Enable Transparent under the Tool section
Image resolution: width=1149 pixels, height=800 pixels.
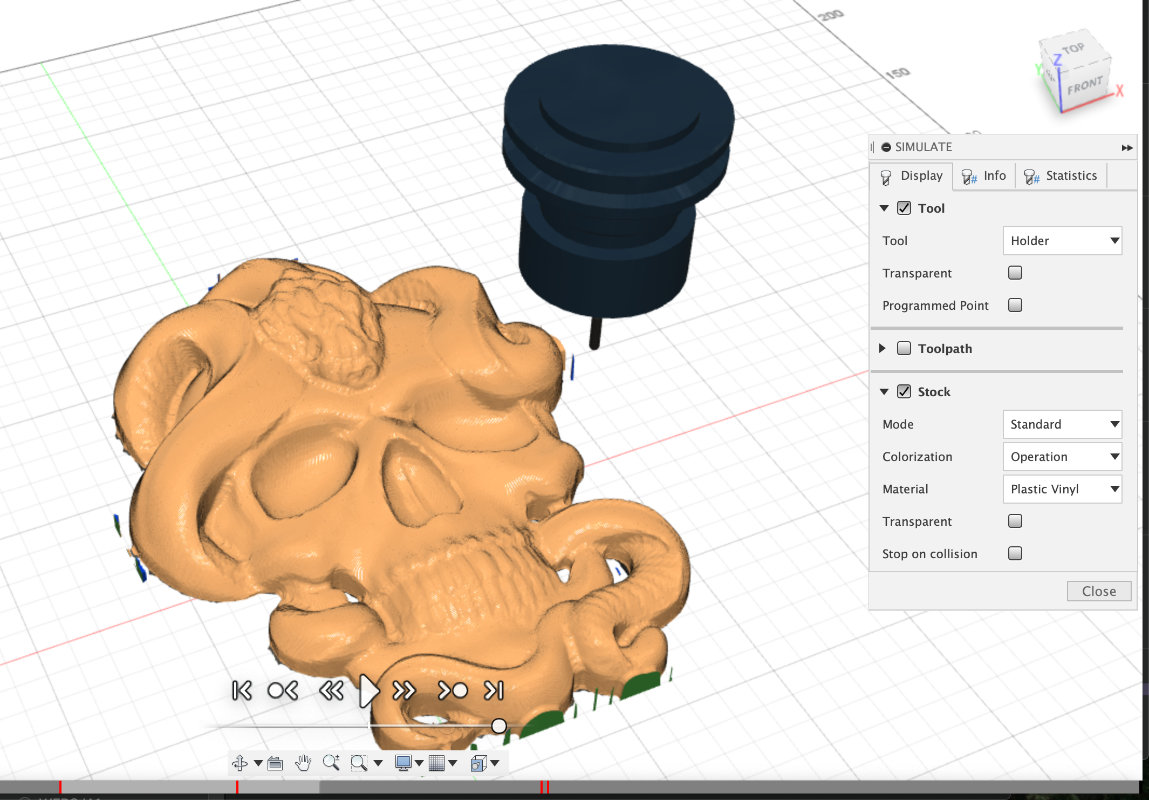1015,273
